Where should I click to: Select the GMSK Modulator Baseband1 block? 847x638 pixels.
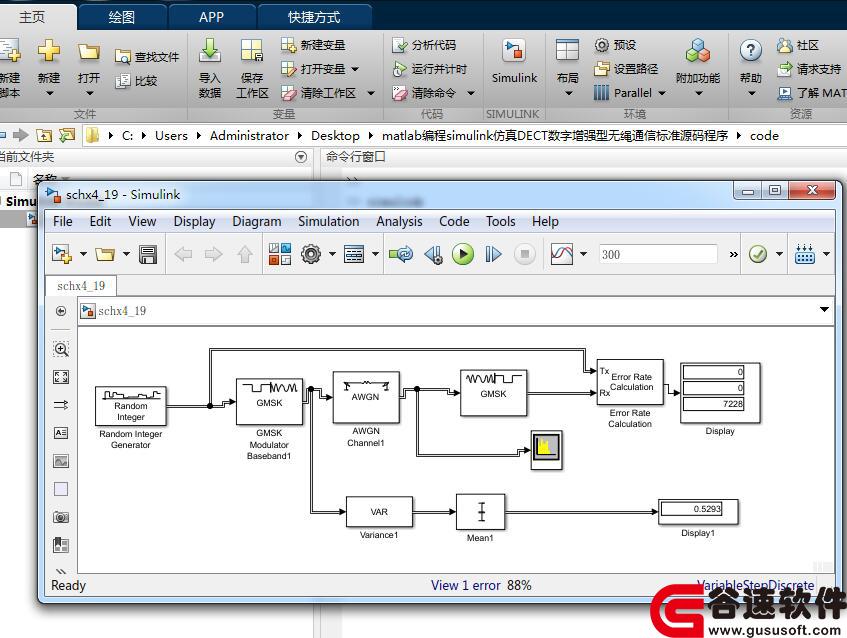(269, 401)
